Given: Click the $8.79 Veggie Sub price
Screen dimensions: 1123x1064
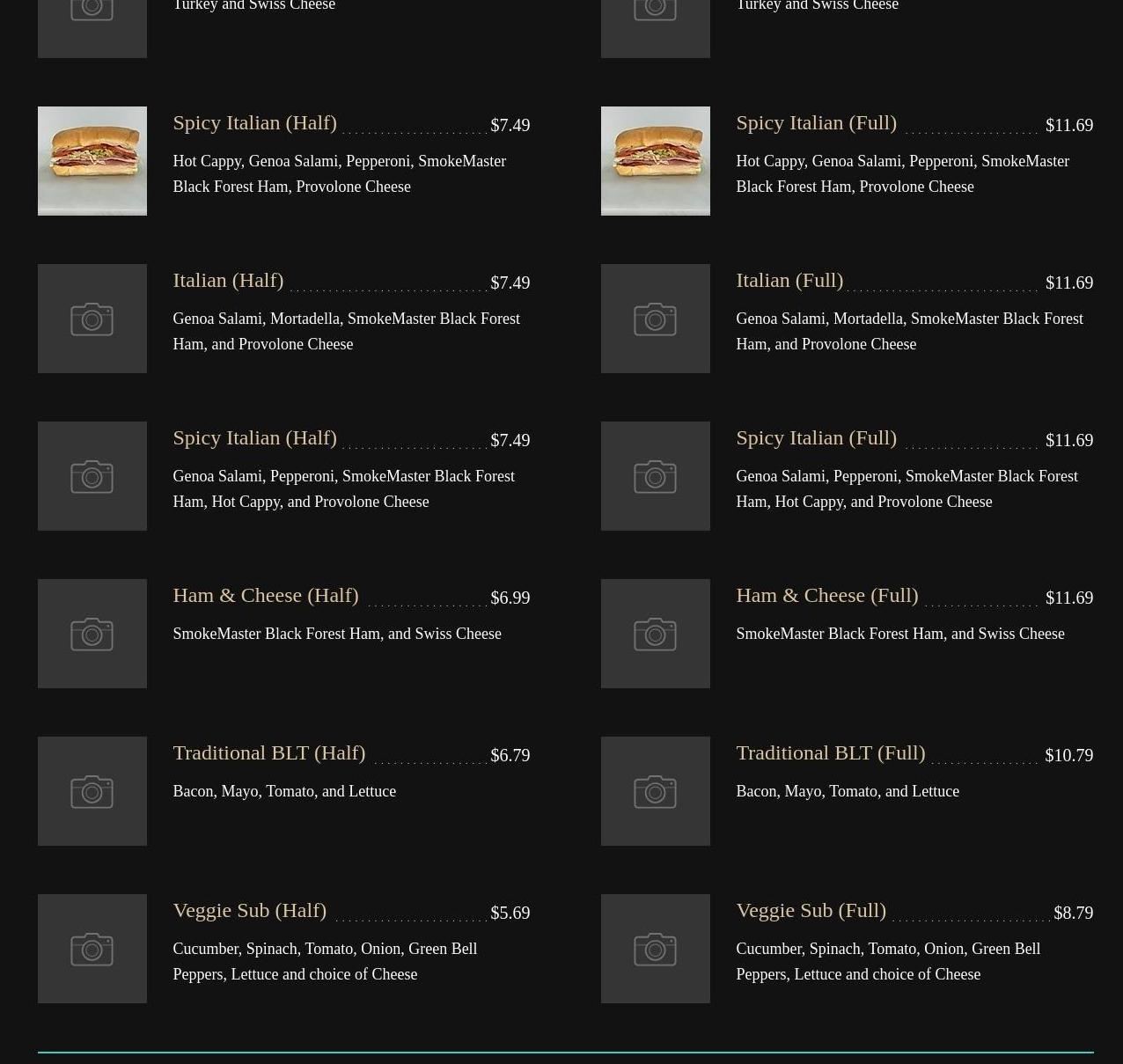Looking at the screenshot, I should [x=1073, y=913].
